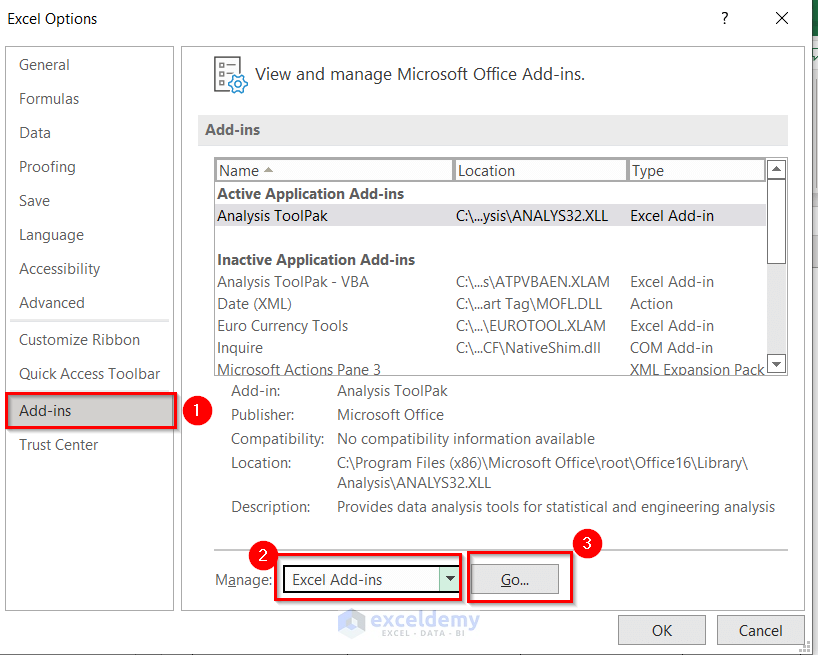Image resolution: width=818 pixels, height=655 pixels.
Task: Select the Trust Center category
Action: coord(58,445)
